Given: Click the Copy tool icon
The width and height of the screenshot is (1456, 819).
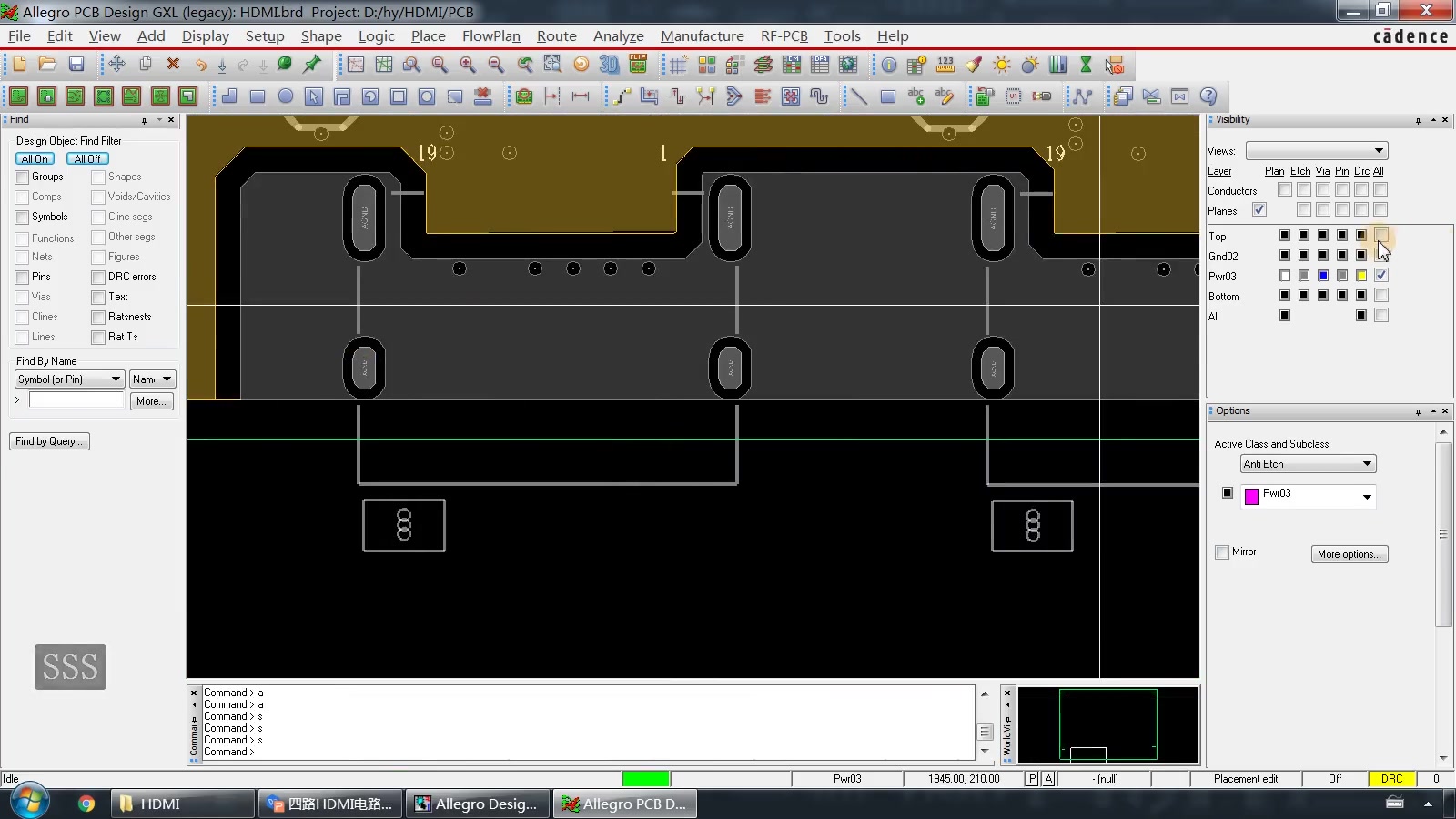Looking at the screenshot, I should pyautogui.click(x=145, y=65).
